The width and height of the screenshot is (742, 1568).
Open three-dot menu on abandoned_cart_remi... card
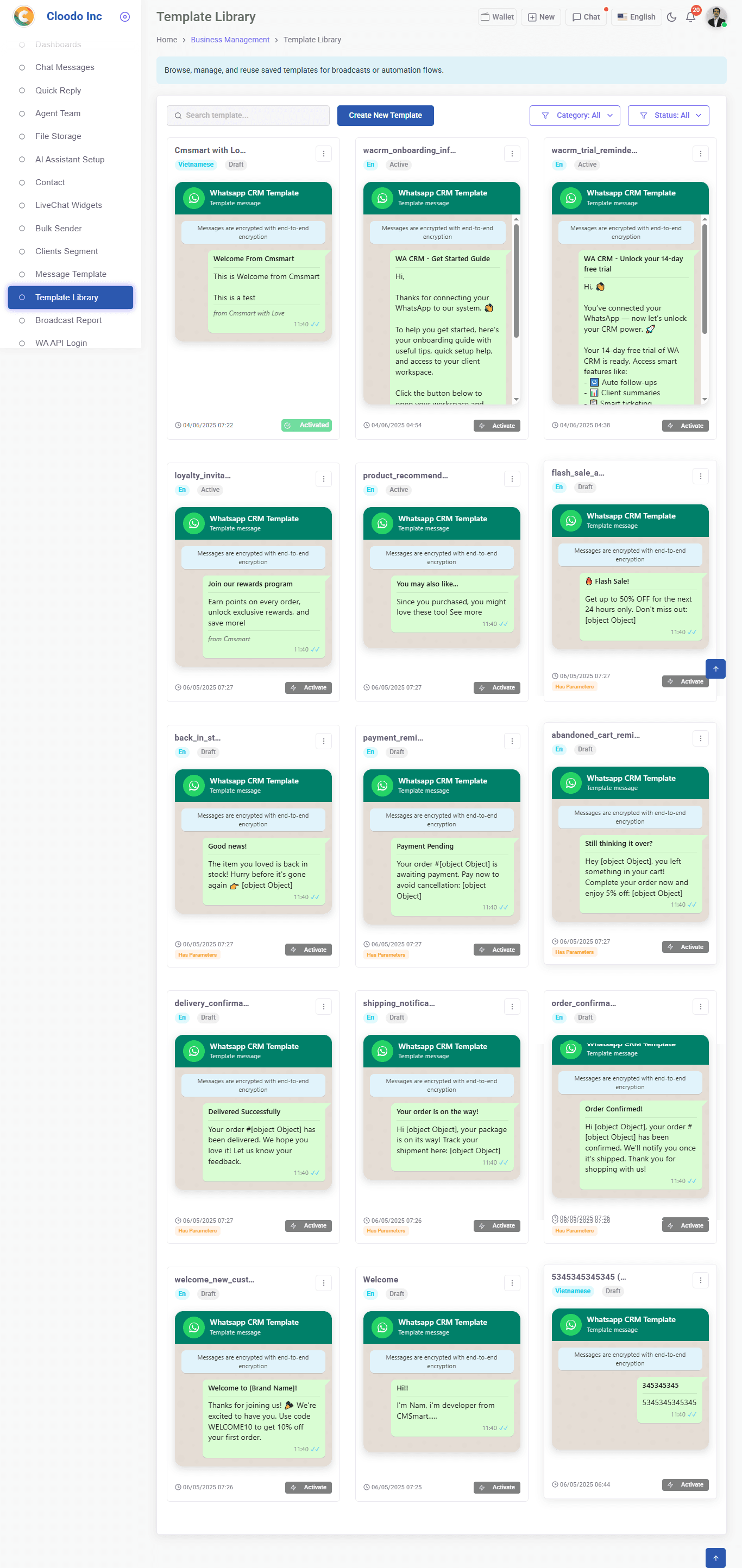701,738
